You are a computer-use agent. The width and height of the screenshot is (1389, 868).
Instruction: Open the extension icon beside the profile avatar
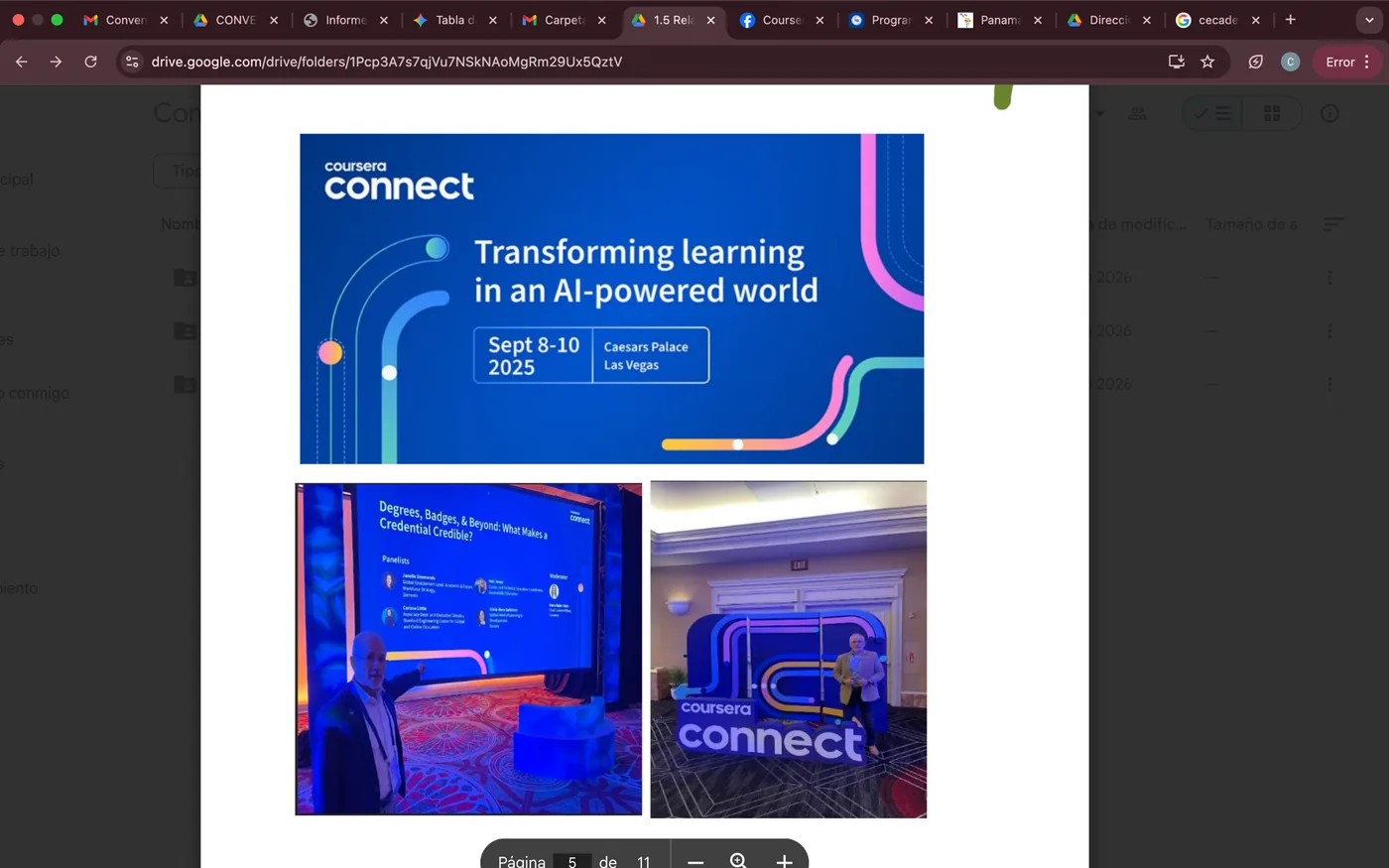(1256, 62)
